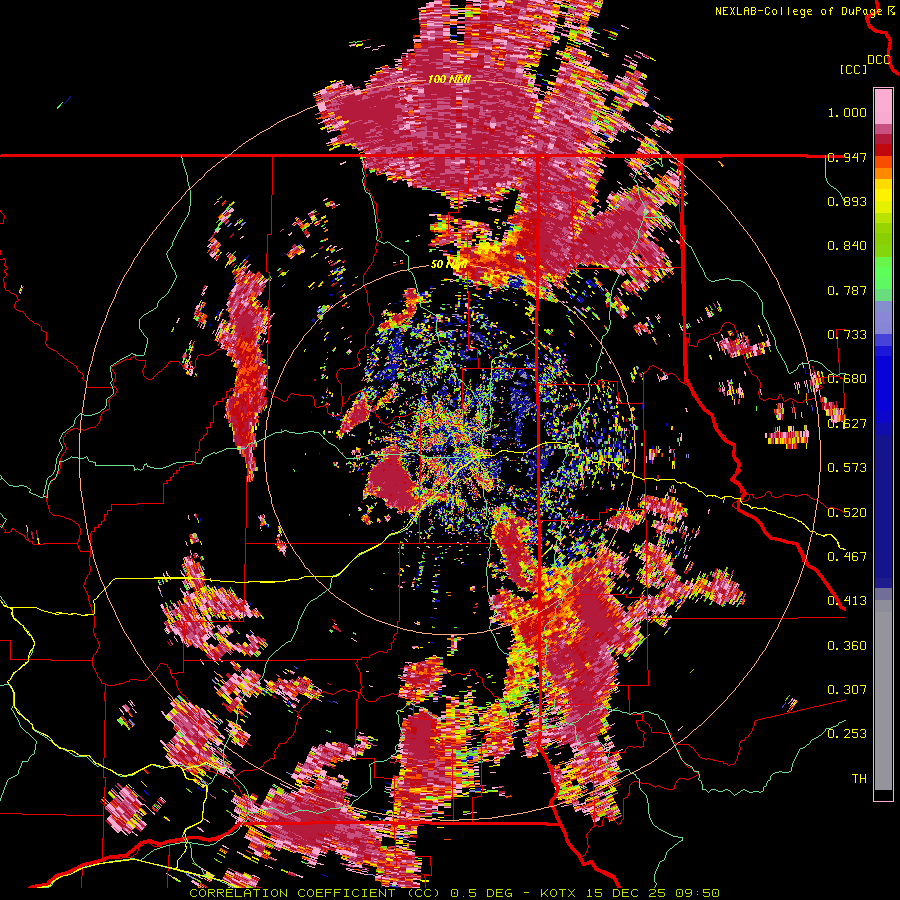Select the 0.787 scale value

(847, 290)
